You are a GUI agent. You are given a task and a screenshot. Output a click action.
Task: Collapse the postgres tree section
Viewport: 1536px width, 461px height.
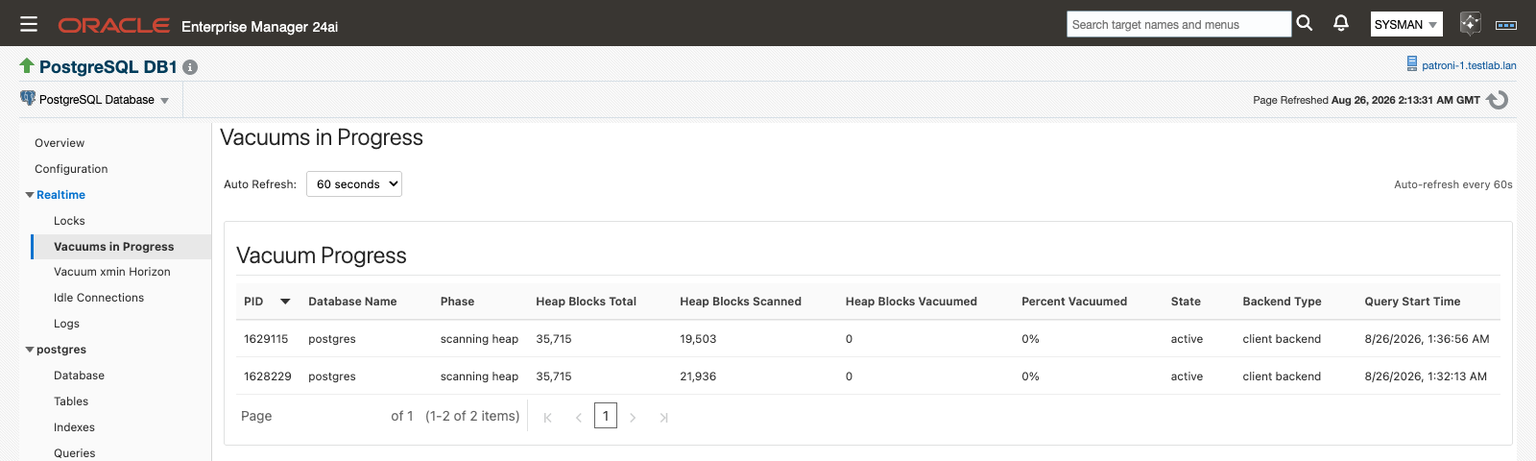29,350
